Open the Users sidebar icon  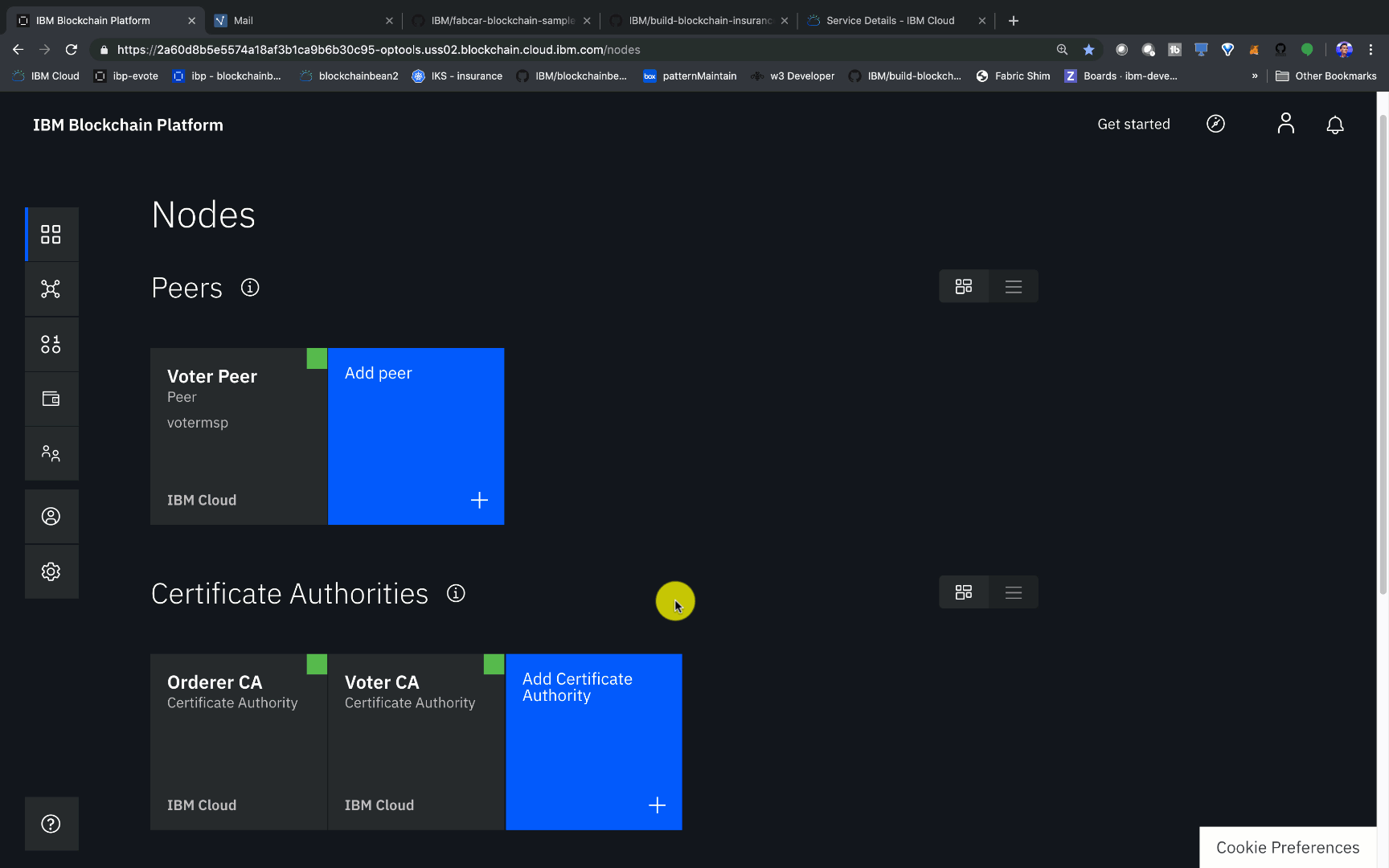click(x=51, y=517)
